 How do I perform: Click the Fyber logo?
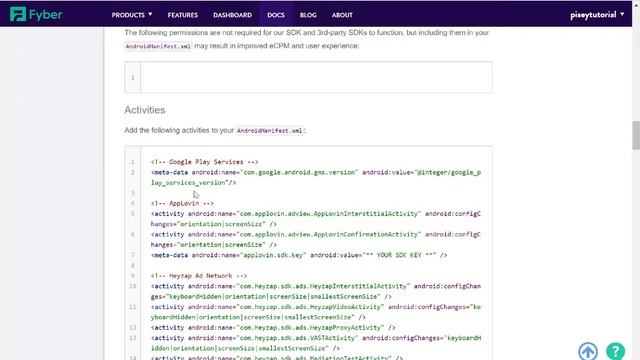click(x=36, y=14)
